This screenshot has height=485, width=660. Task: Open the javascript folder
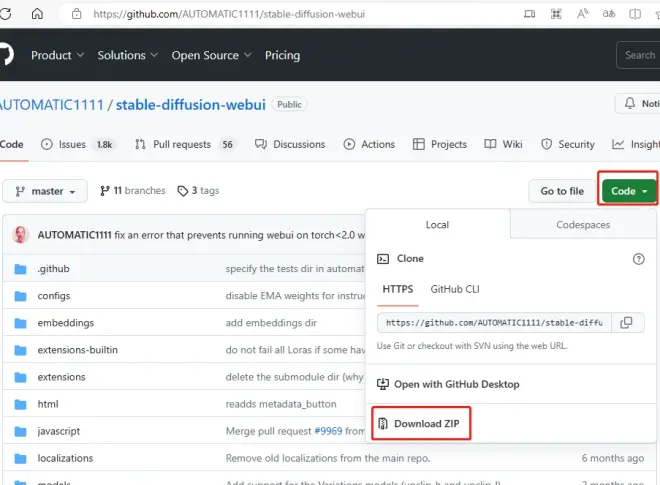[x=59, y=431]
